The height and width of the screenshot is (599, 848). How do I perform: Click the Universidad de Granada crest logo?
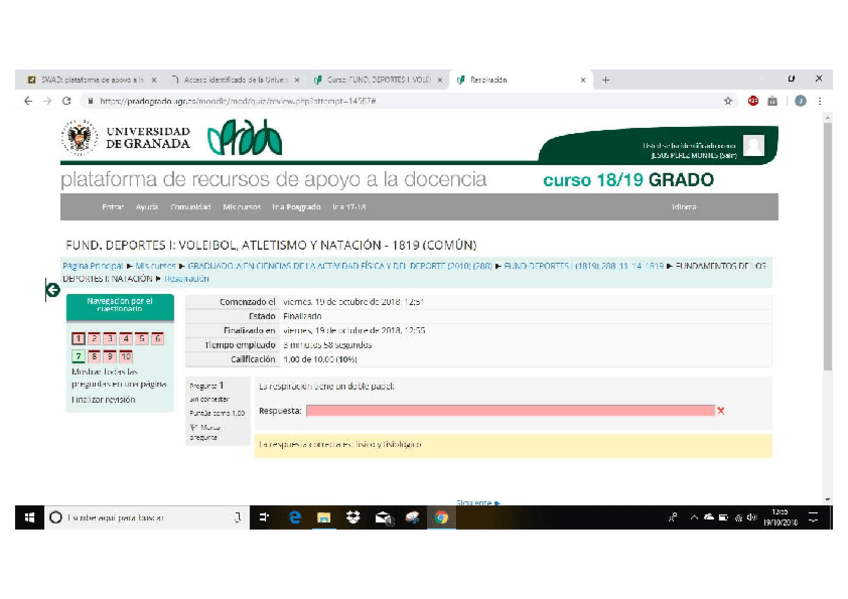(x=80, y=137)
